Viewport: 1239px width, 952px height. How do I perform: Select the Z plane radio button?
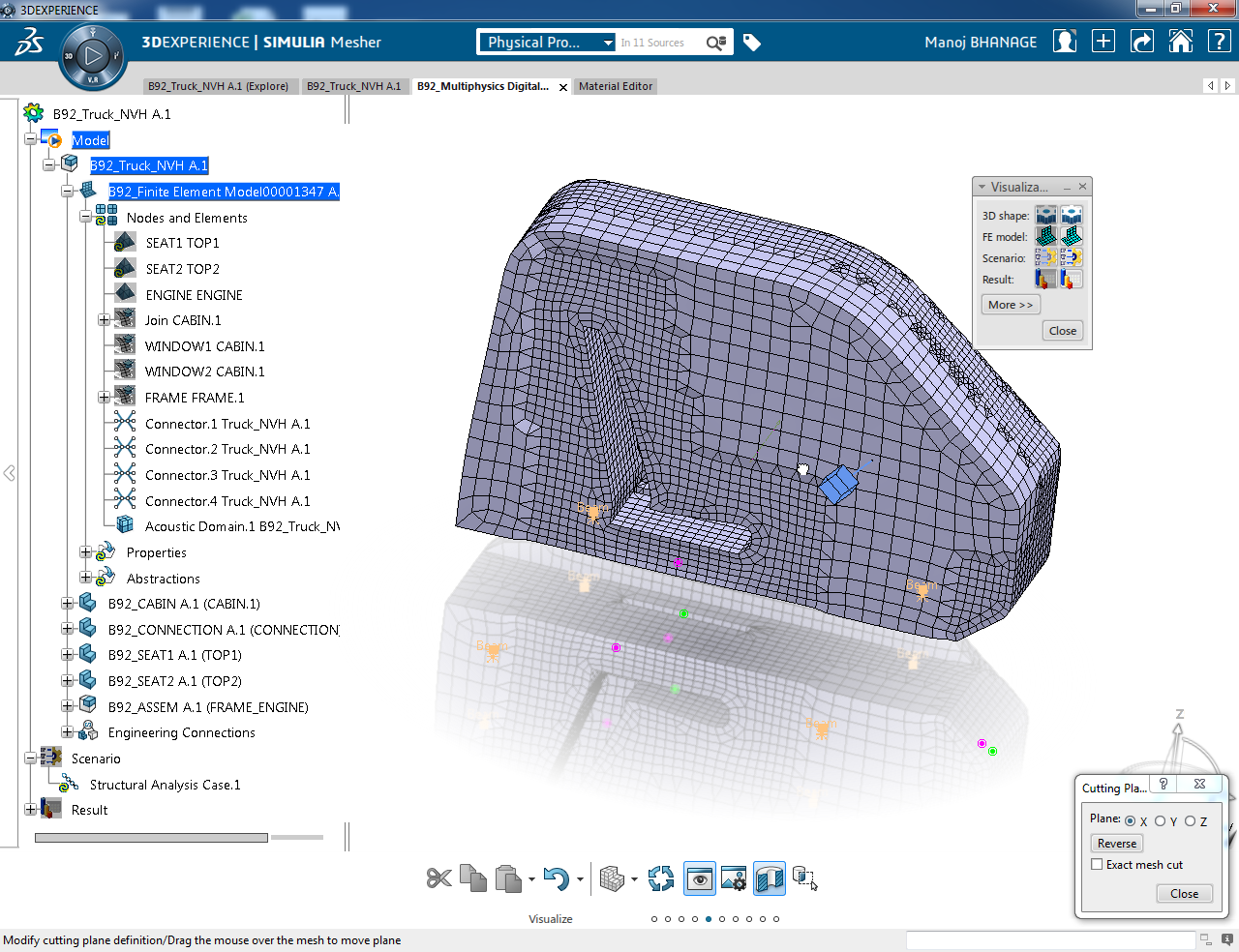tap(1190, 820)
